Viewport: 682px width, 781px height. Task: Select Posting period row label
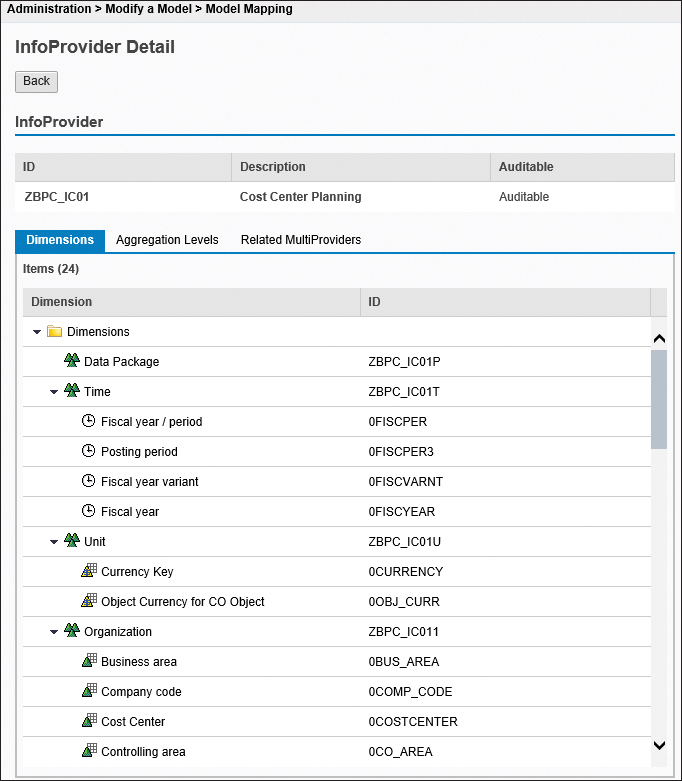[x=139, y=452]
